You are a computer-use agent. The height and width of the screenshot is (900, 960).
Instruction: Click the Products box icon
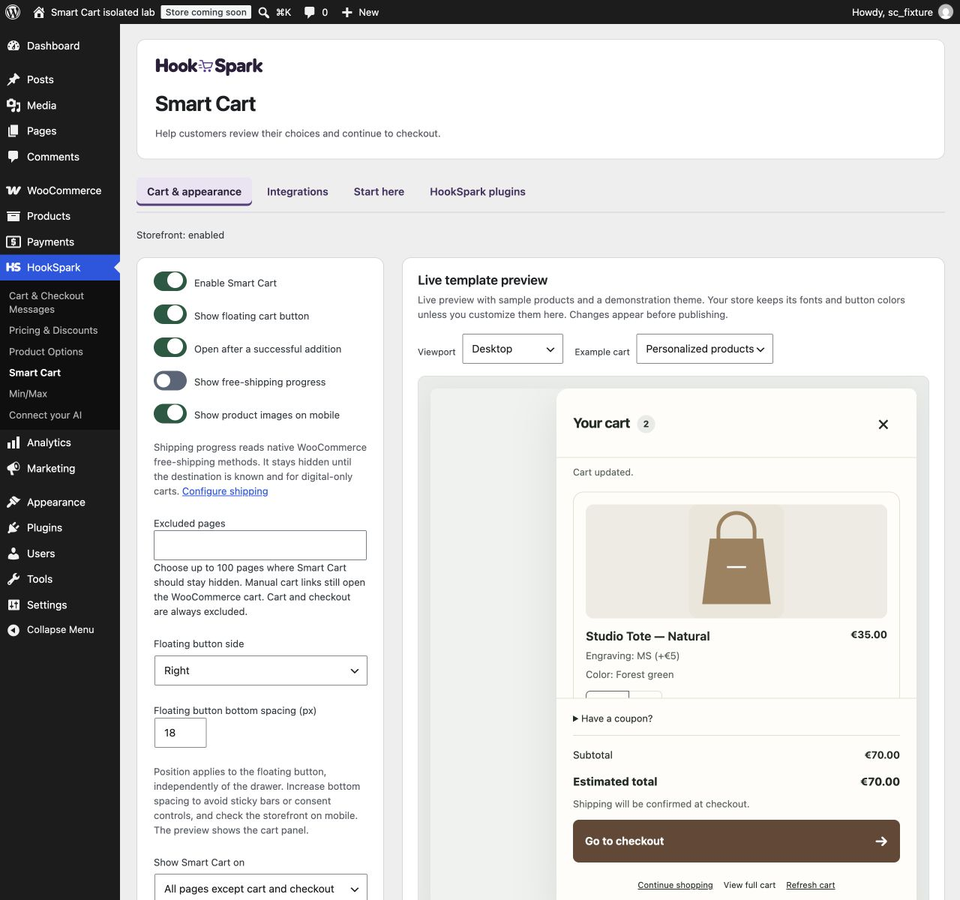[13, 216]
